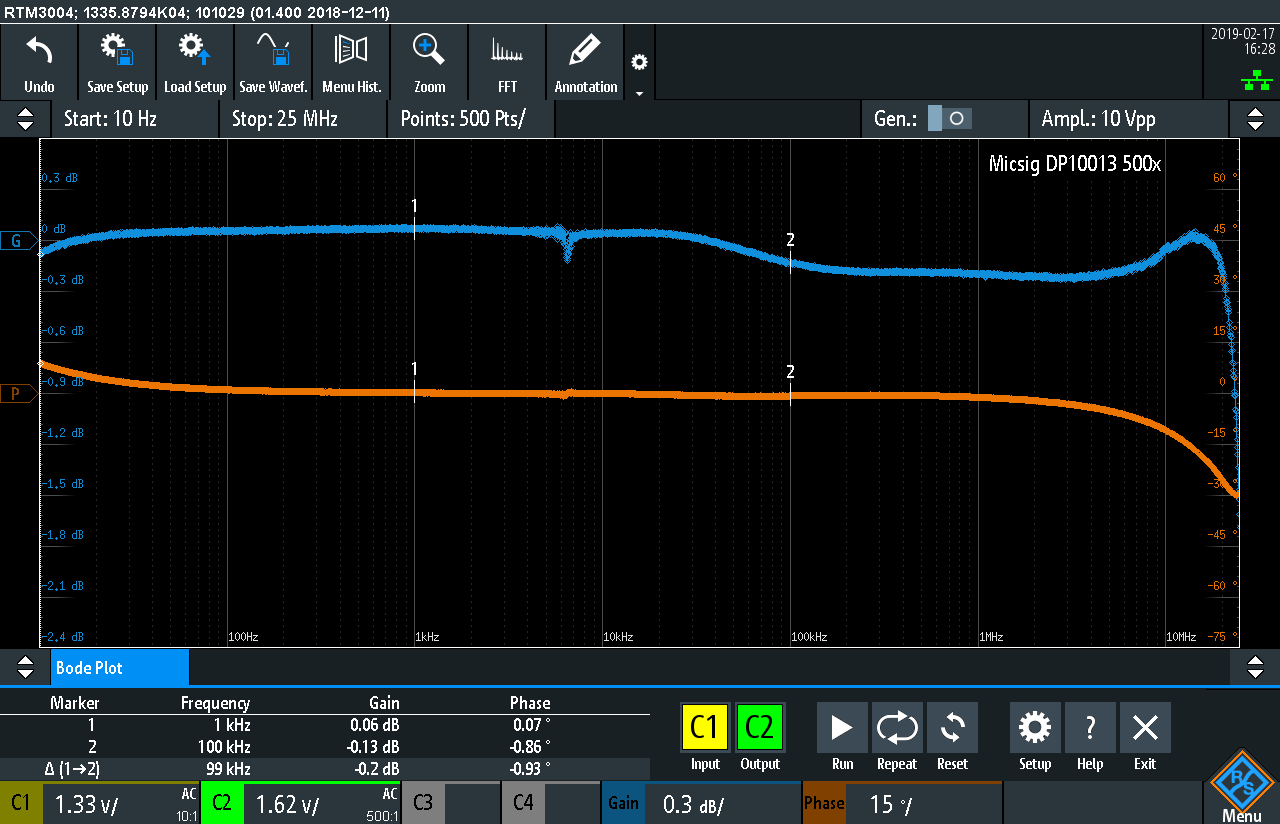The height and width of the screenshot is (824, 1280).
Task: Select the Bode Plot tab
Action: (119, 667)
